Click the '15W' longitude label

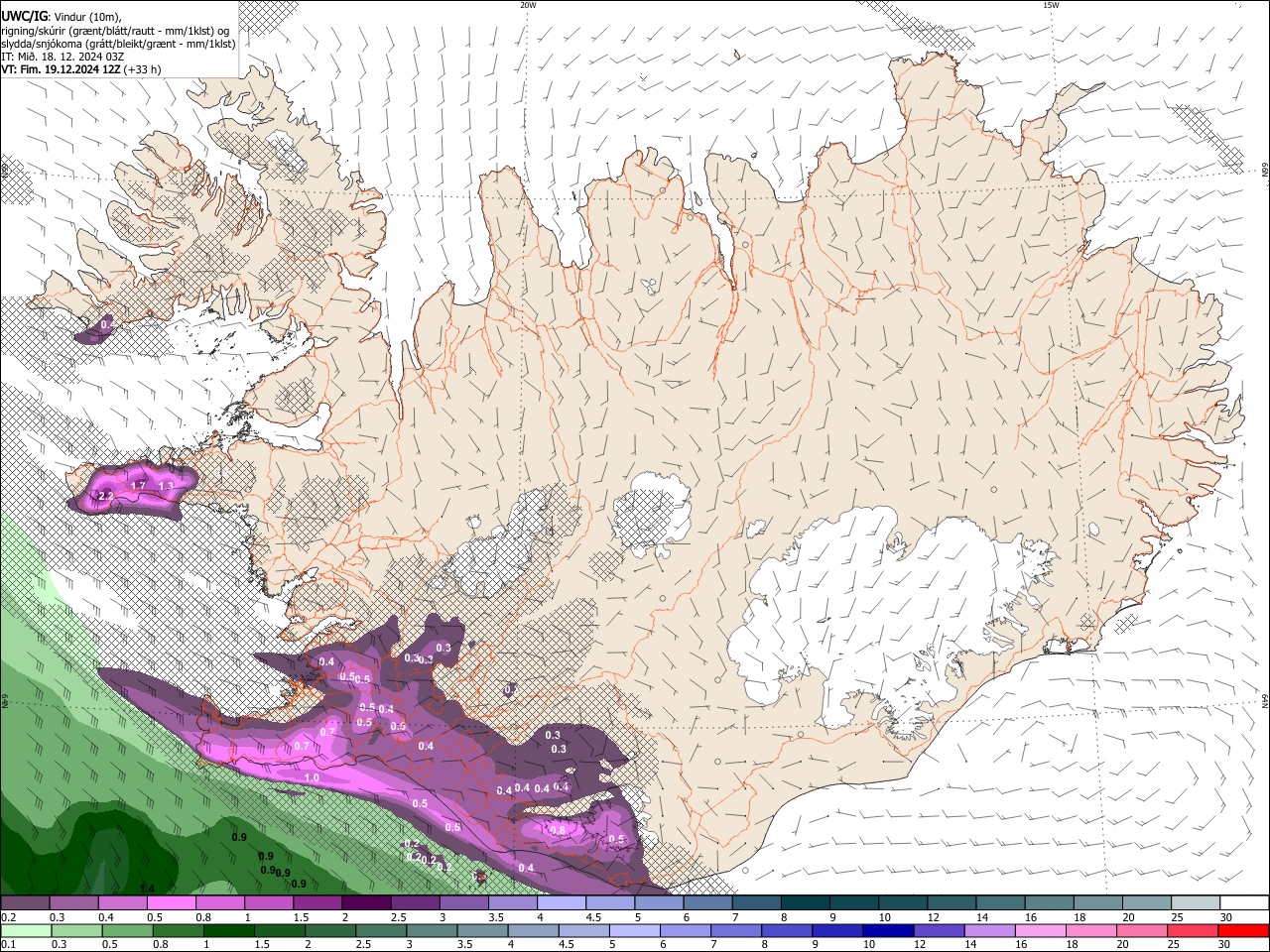pos(1052,5)
